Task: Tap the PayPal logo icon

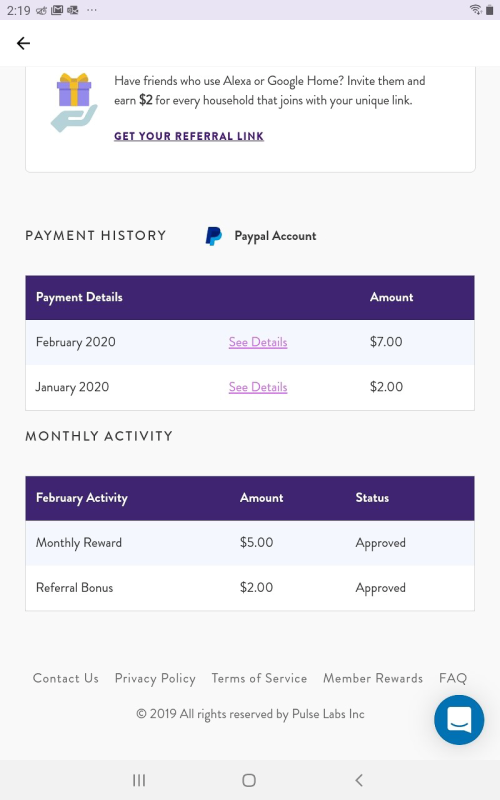Action: [x=213, y=236]
